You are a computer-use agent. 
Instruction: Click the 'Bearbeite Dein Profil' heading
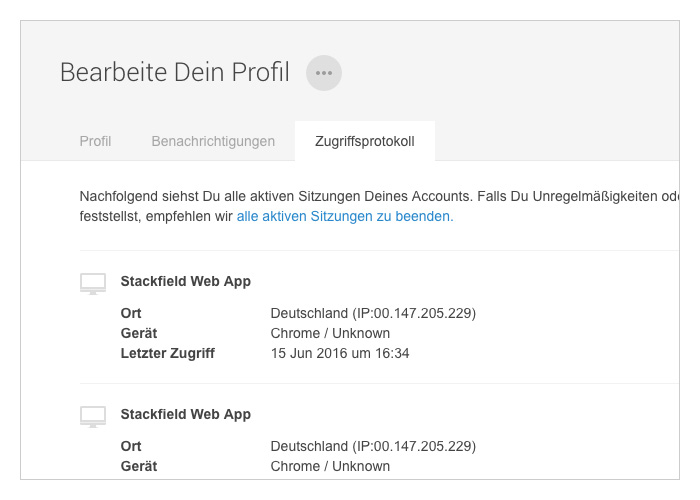coord(174,73)
